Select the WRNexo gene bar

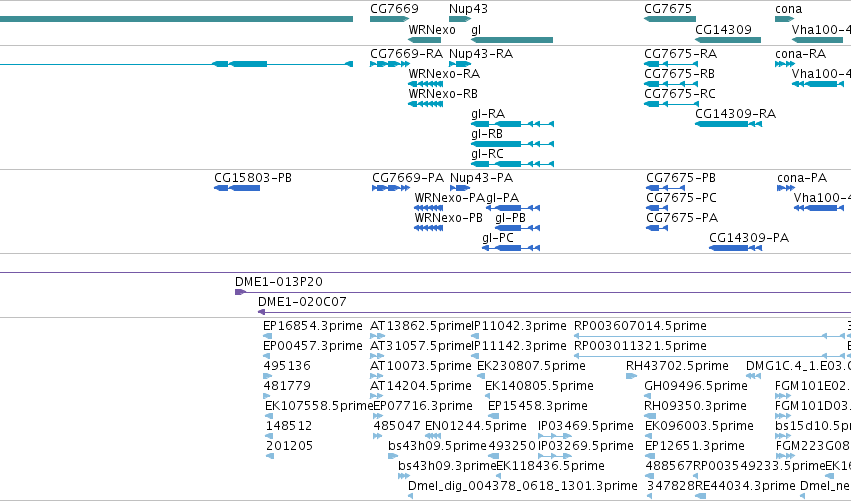[424, 40]
